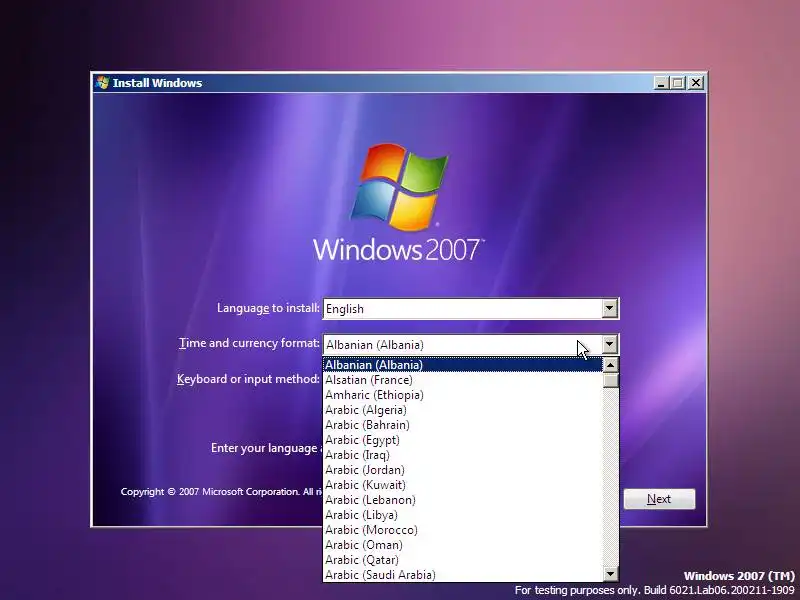Image resolution: width=800 pixels, height=600 pixels.
Task: Choose Arabic (Lebanon) entry
Action: click(x=463, y=500)
